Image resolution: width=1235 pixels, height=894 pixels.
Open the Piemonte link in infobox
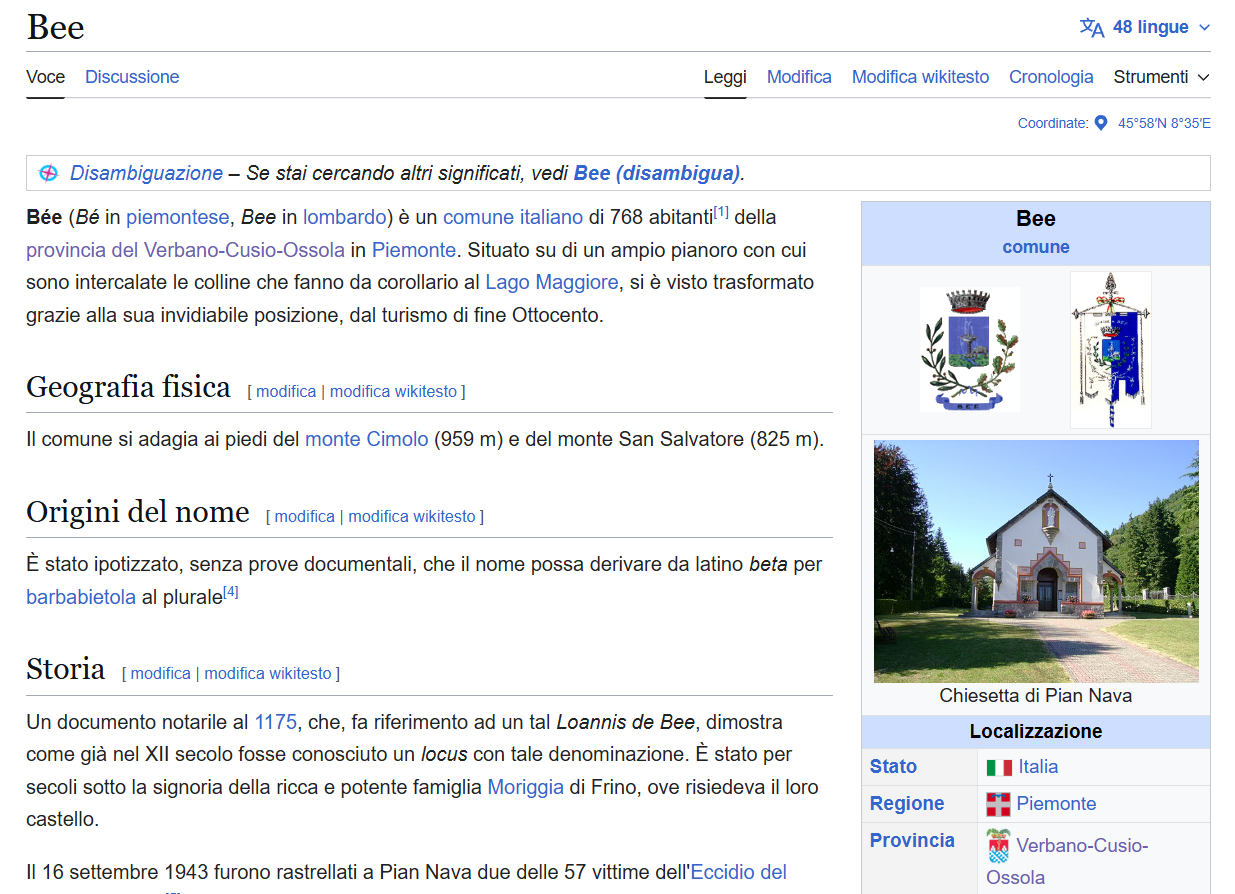tap(1056, 804)
